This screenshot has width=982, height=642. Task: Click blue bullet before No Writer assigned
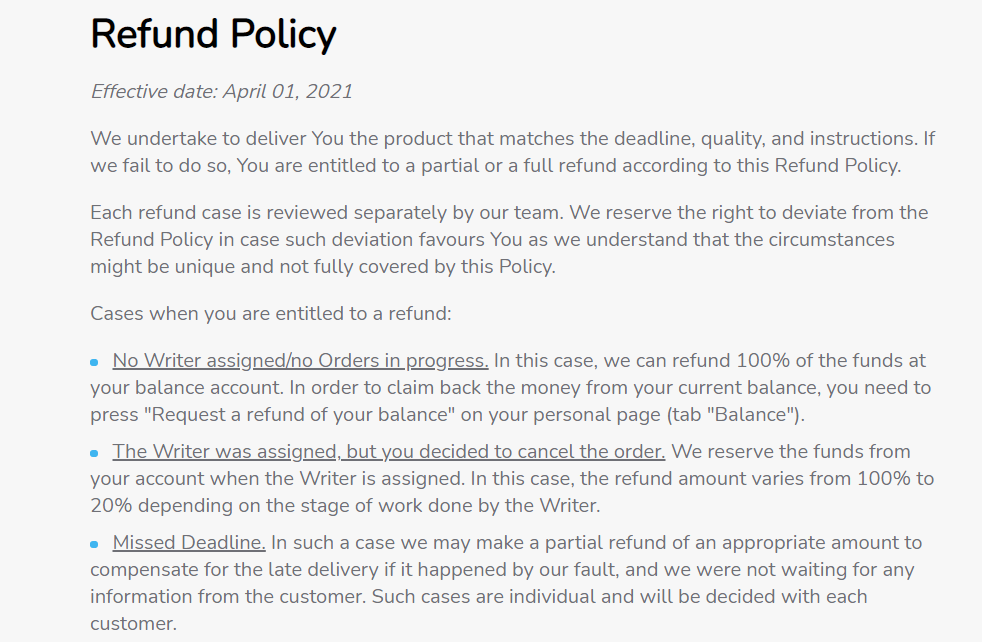point(94,362)
